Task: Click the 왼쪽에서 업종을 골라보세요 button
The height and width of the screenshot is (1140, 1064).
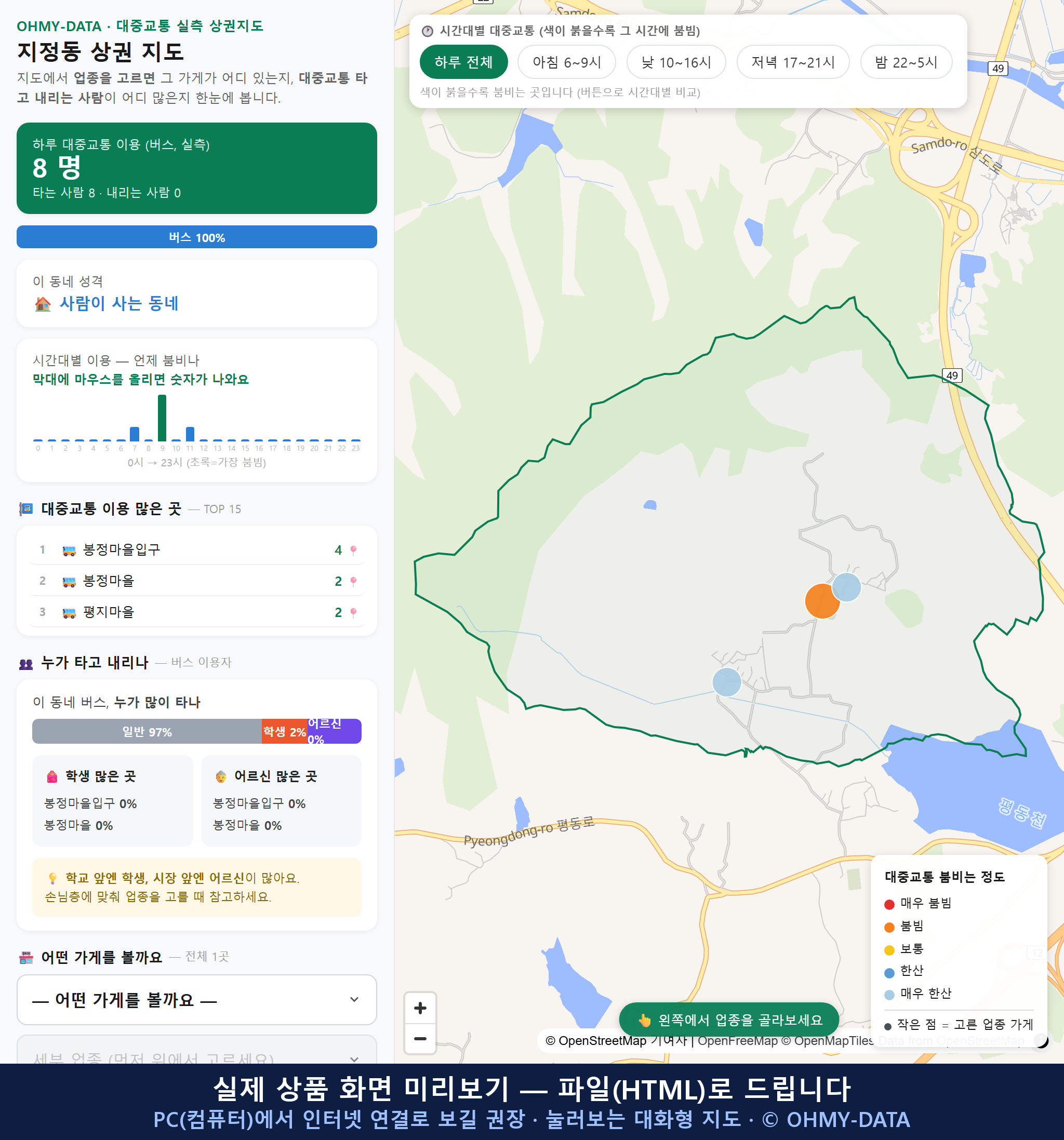Action: click(729, 1020)
